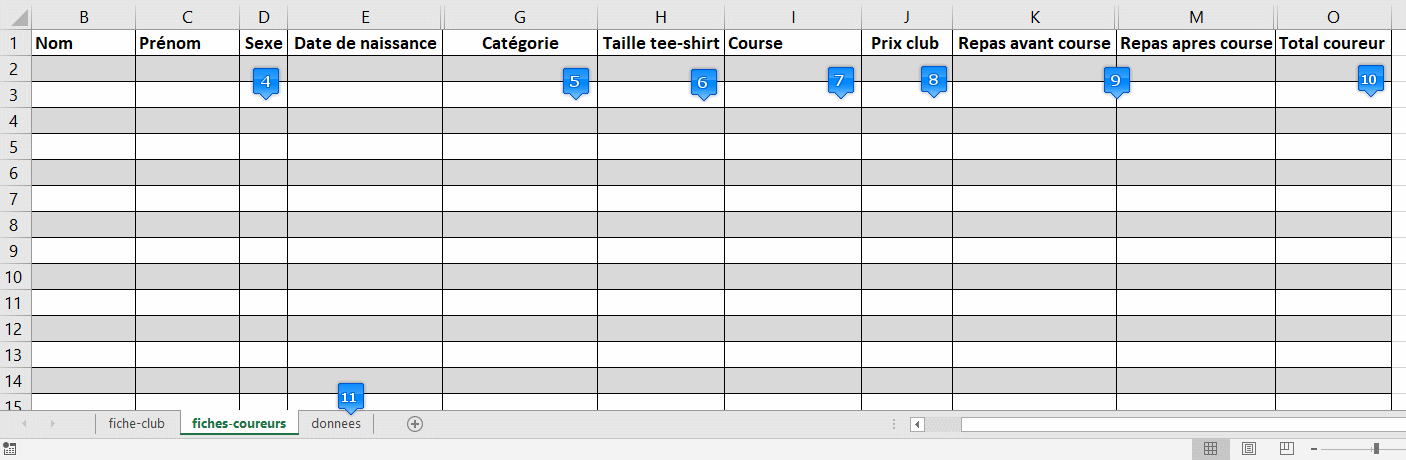Click the blue callout marker numbered 11
Viewport: 1406px width, 460px height.
pos(349,397)
